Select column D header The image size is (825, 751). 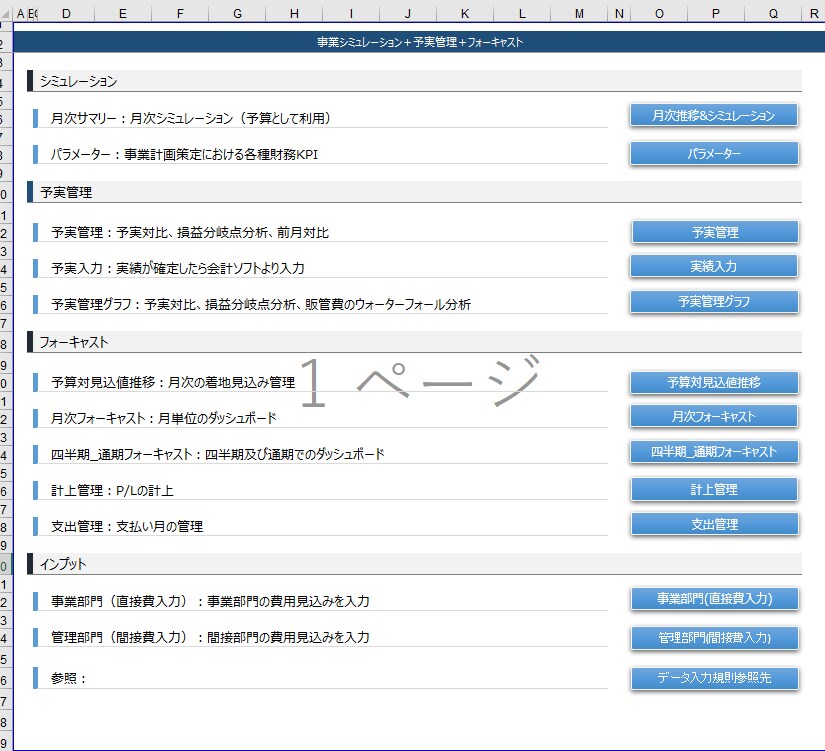pyautogui.click(x=66, y=14)
